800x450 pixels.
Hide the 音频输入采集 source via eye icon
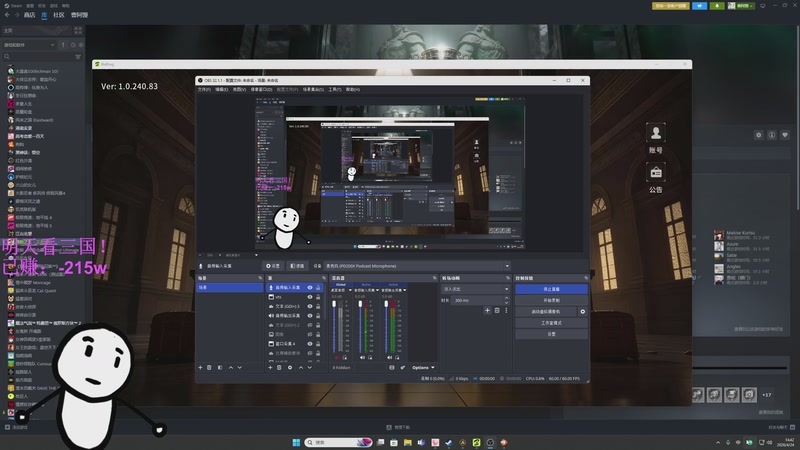310,288
